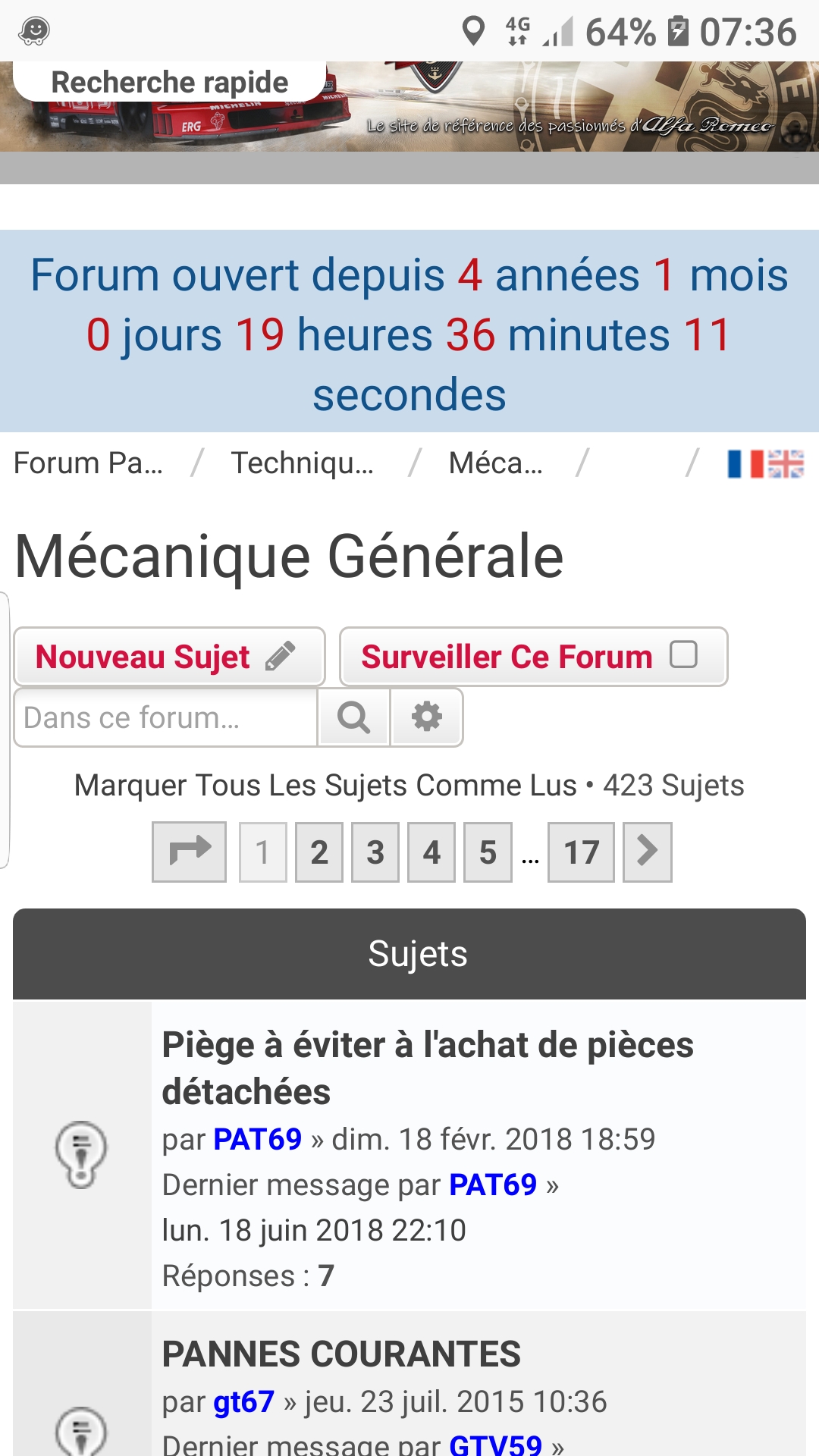The height and width of the screenshot is (1456, 819).
Task: Switch language to British flag
Action: [786, 463]
